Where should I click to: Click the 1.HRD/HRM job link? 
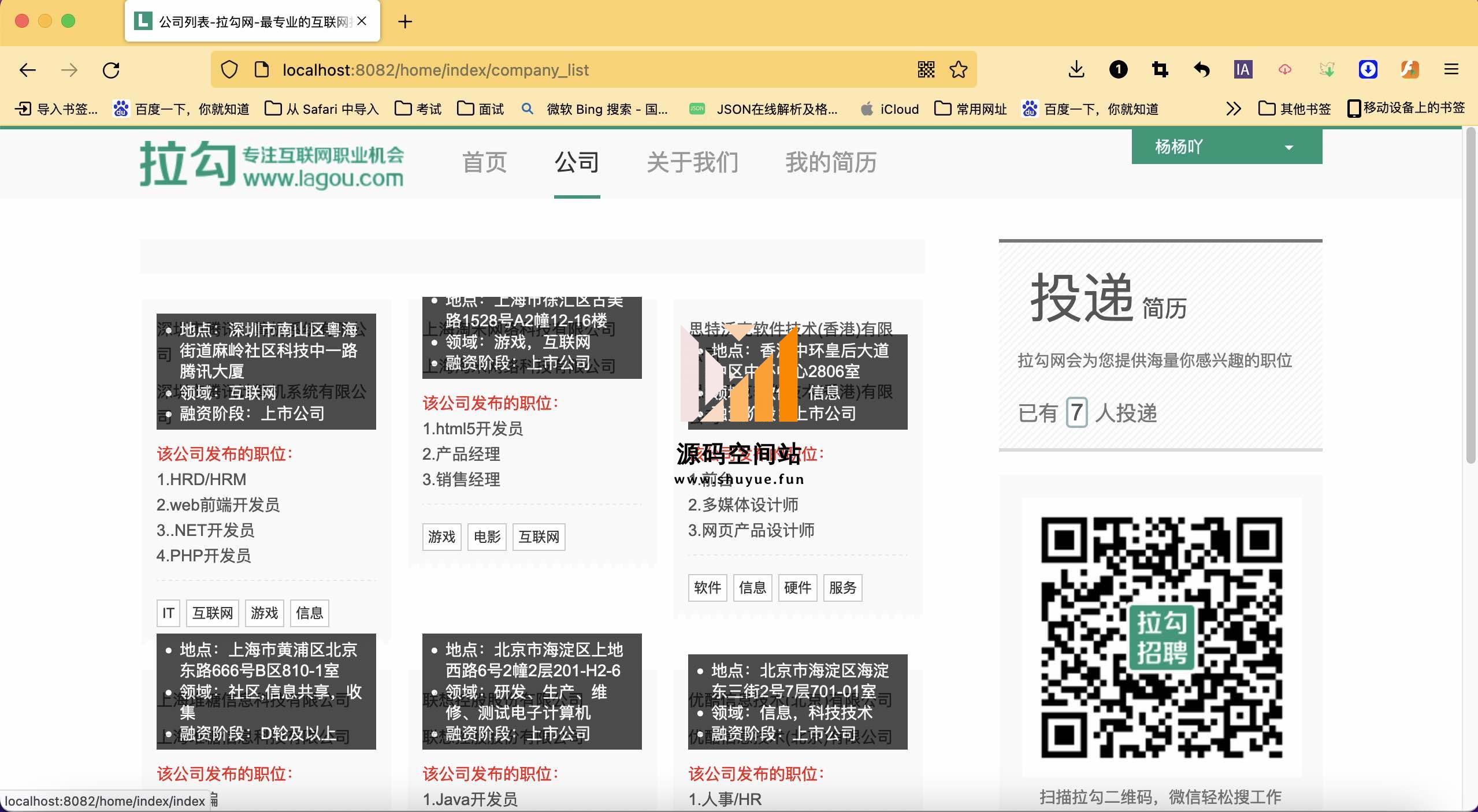pyautogui.click(x=201, y=479)
